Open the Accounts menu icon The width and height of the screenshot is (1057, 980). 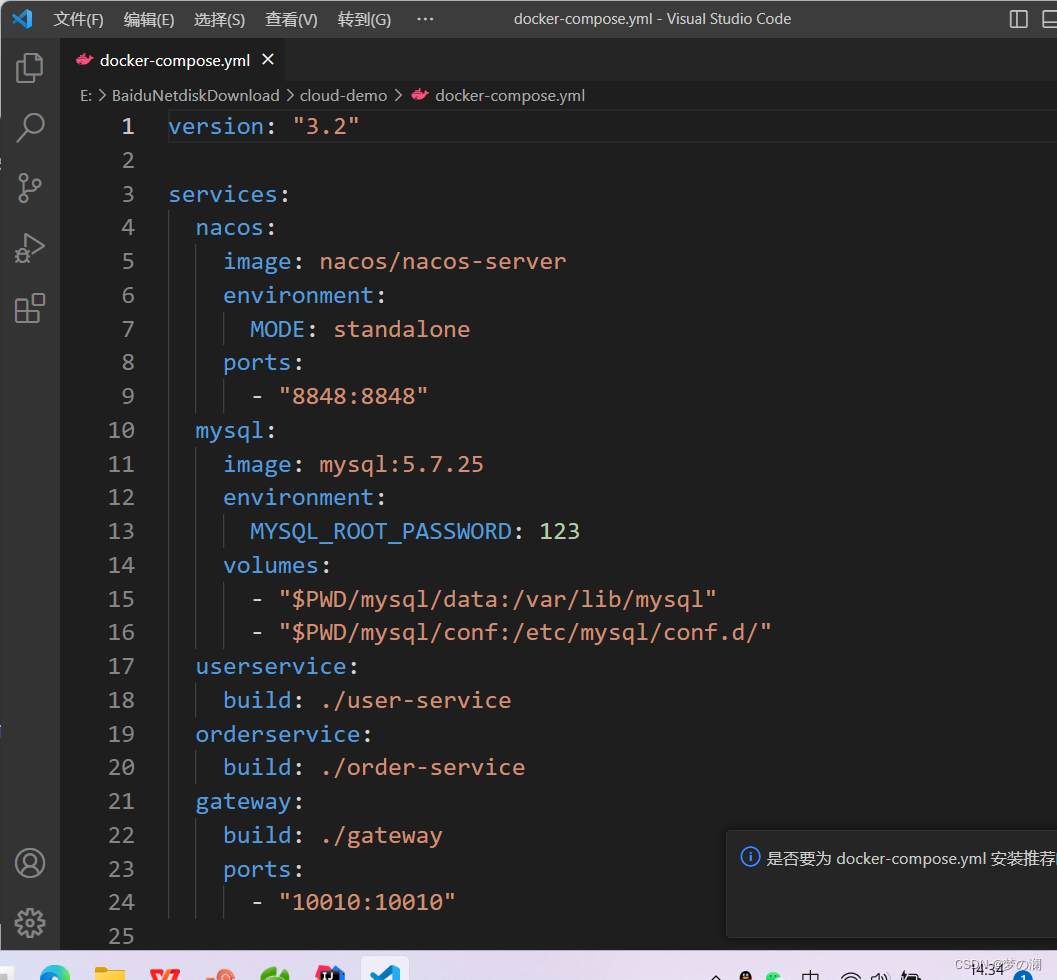(30, 863)
